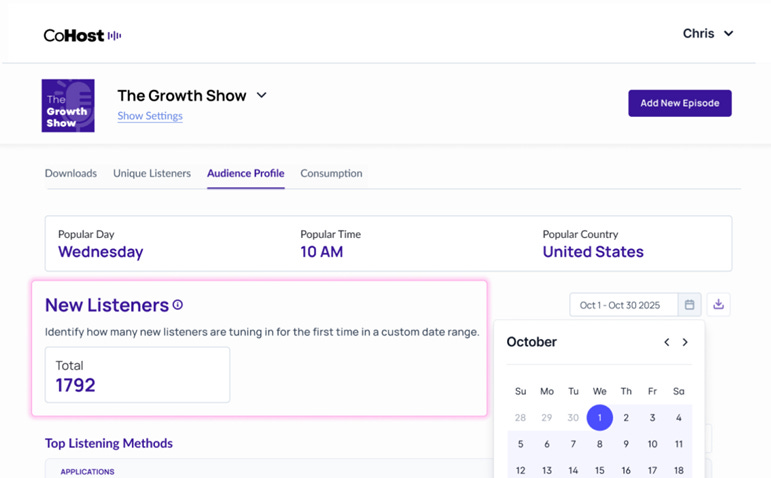Go to previous month in calendar
Viewport: 771px width, 478px height.
[x=667, y=342]
